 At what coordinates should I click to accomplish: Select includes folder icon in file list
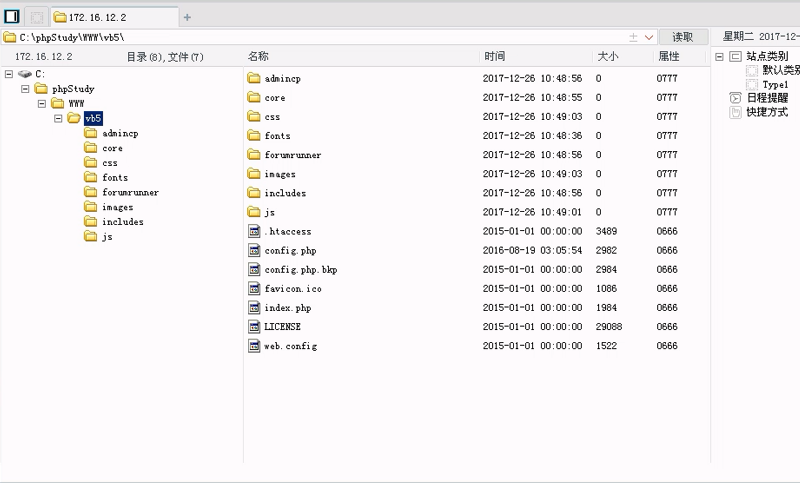[x=254, y=193]
